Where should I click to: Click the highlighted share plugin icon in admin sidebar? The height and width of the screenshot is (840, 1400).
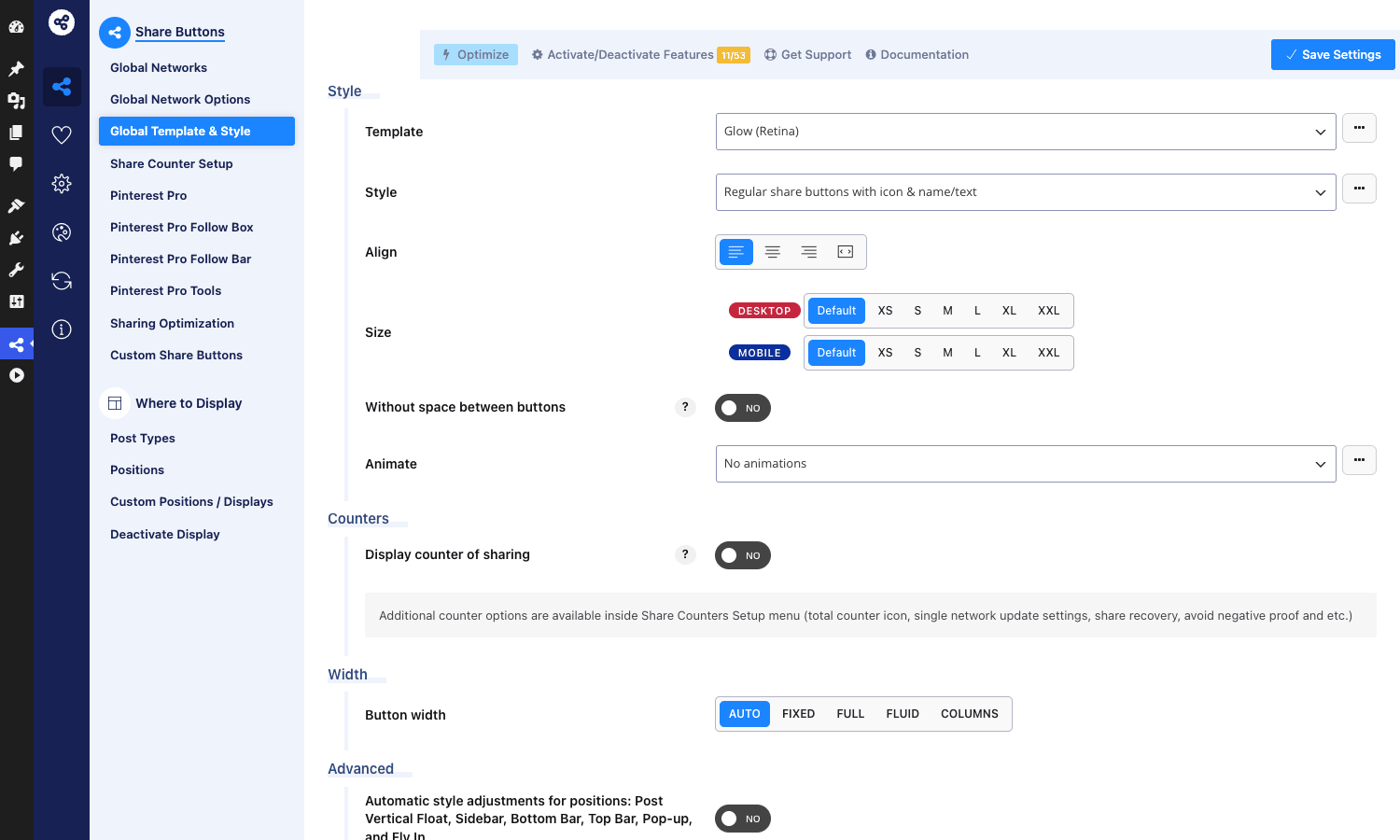tap(16, 344)
